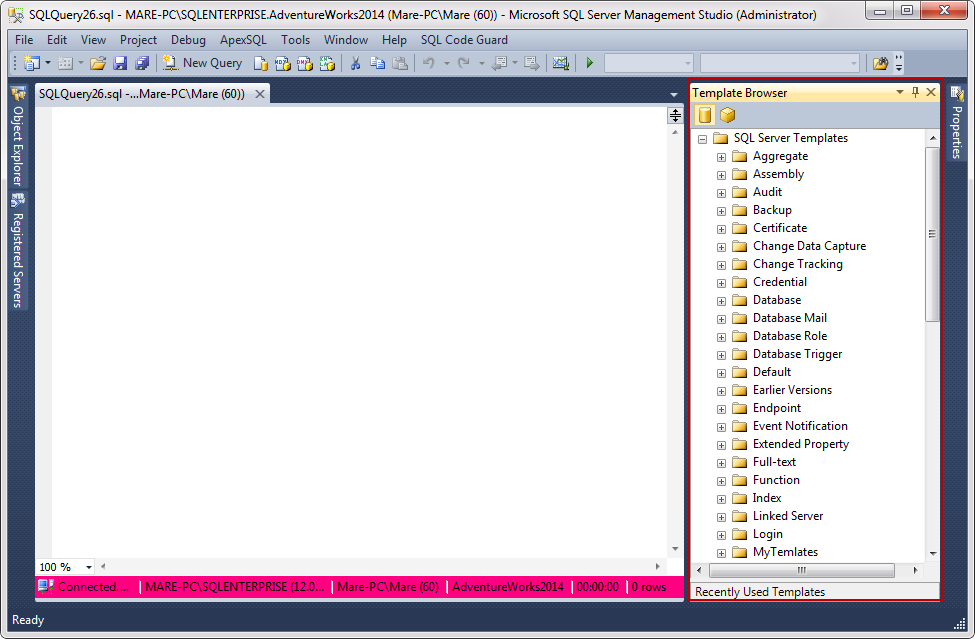Open the Undo history dropdown arrow

click(x=446, y=63)
